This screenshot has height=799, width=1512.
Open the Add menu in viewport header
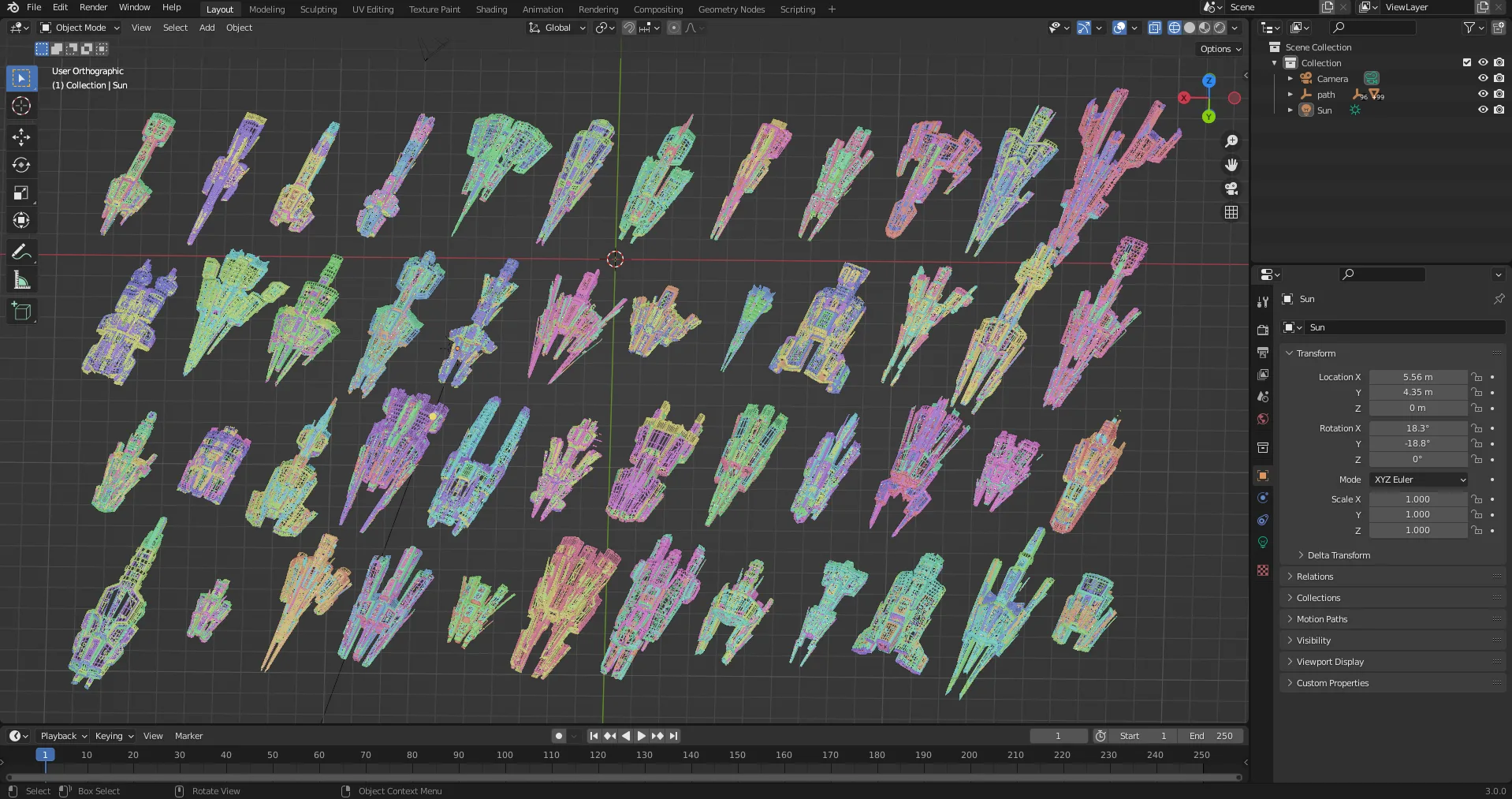pyautogui.click(x=207, y=28)
